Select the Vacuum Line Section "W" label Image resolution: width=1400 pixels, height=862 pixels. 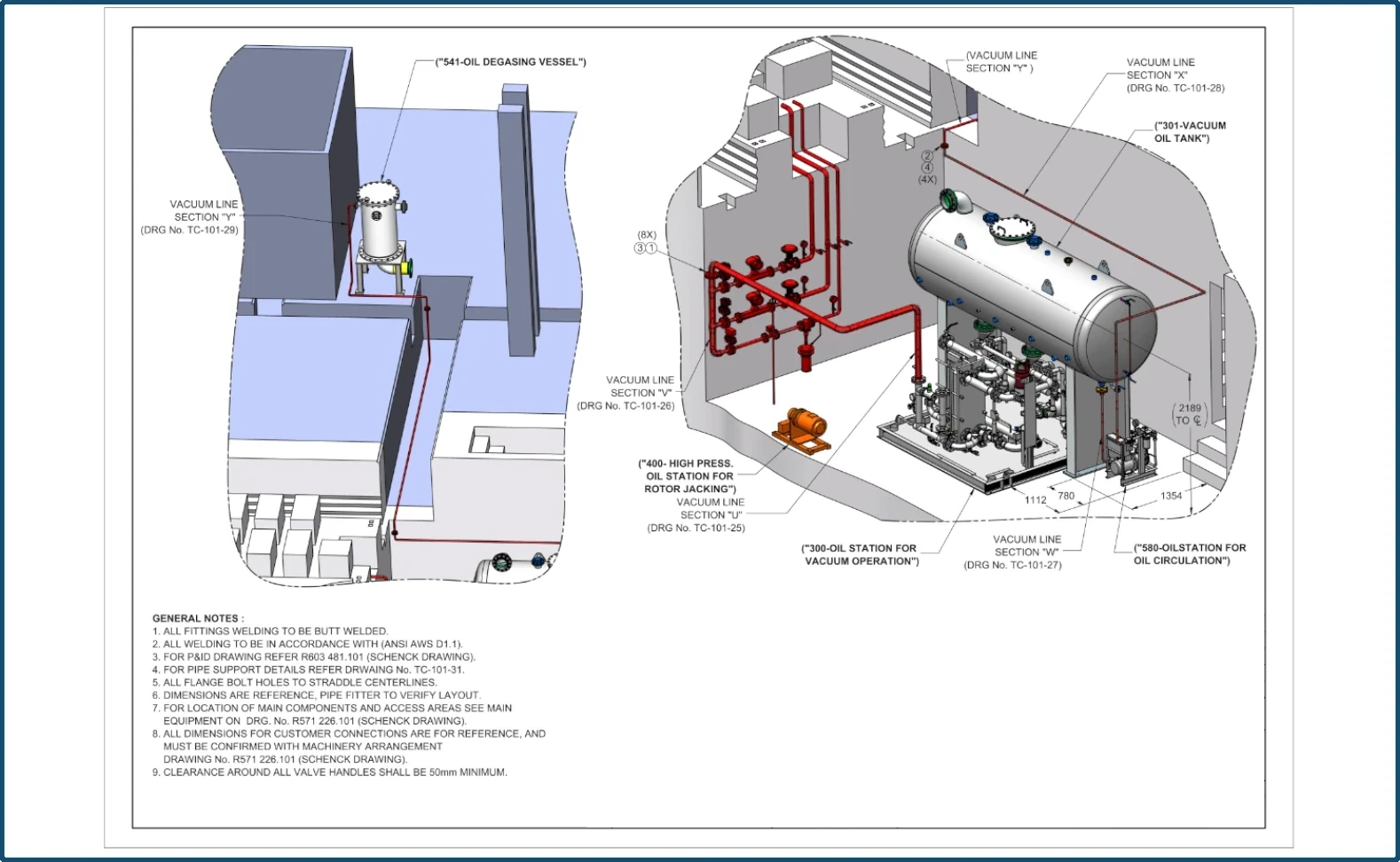point(1026,545)
